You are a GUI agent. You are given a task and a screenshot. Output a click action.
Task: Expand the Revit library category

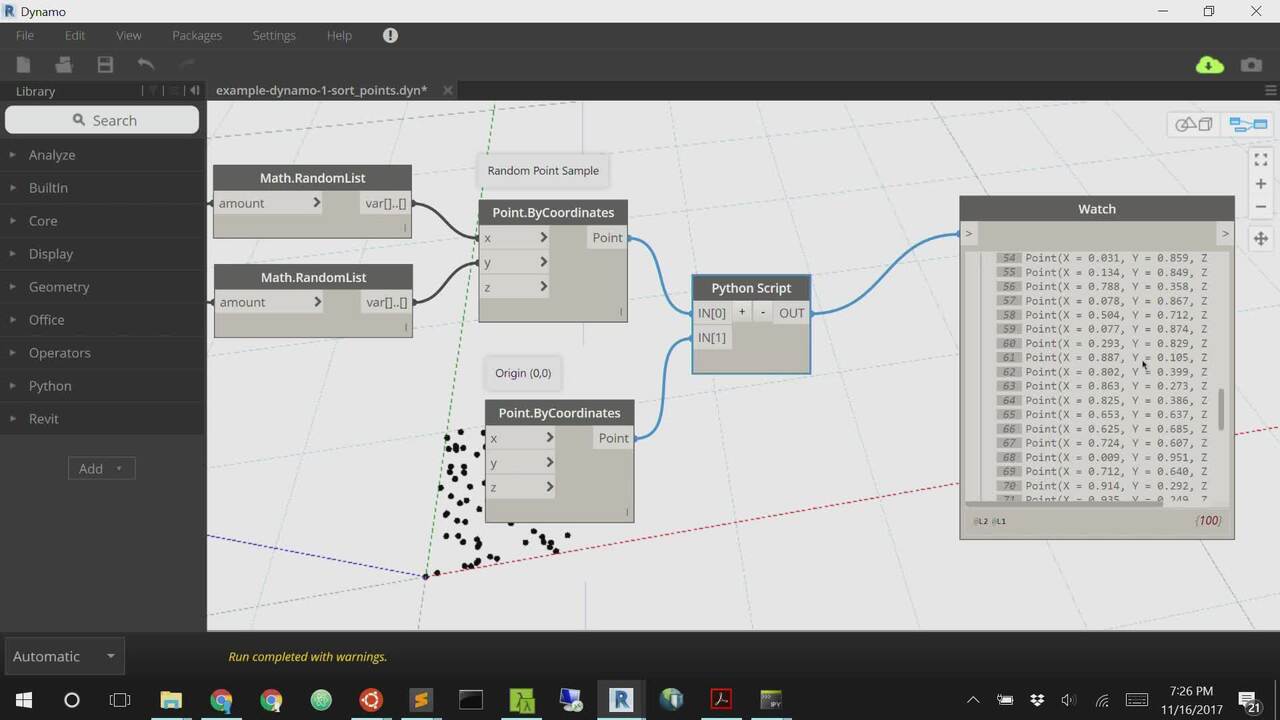43,419
